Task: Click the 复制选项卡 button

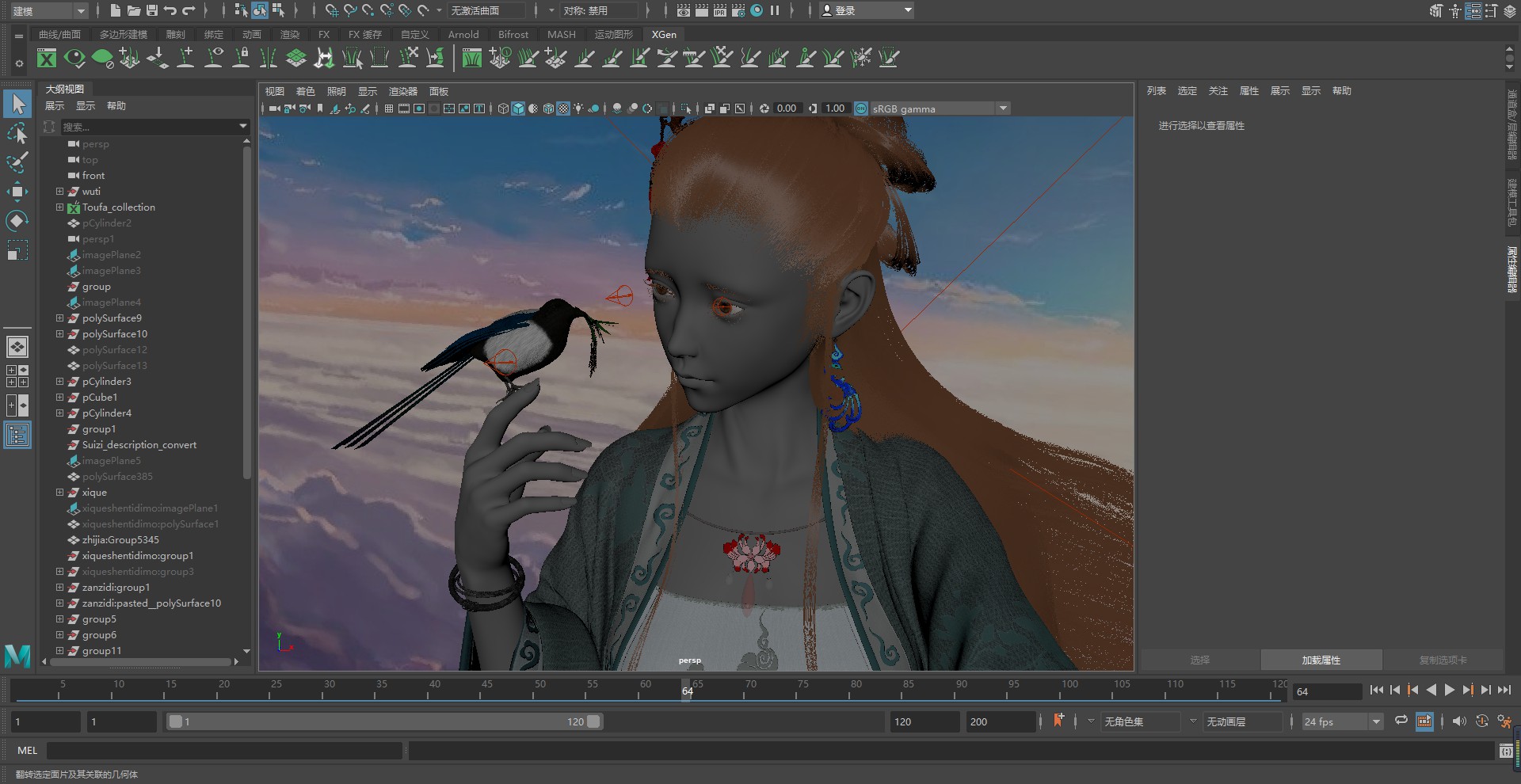Action: pos(1443,660)
